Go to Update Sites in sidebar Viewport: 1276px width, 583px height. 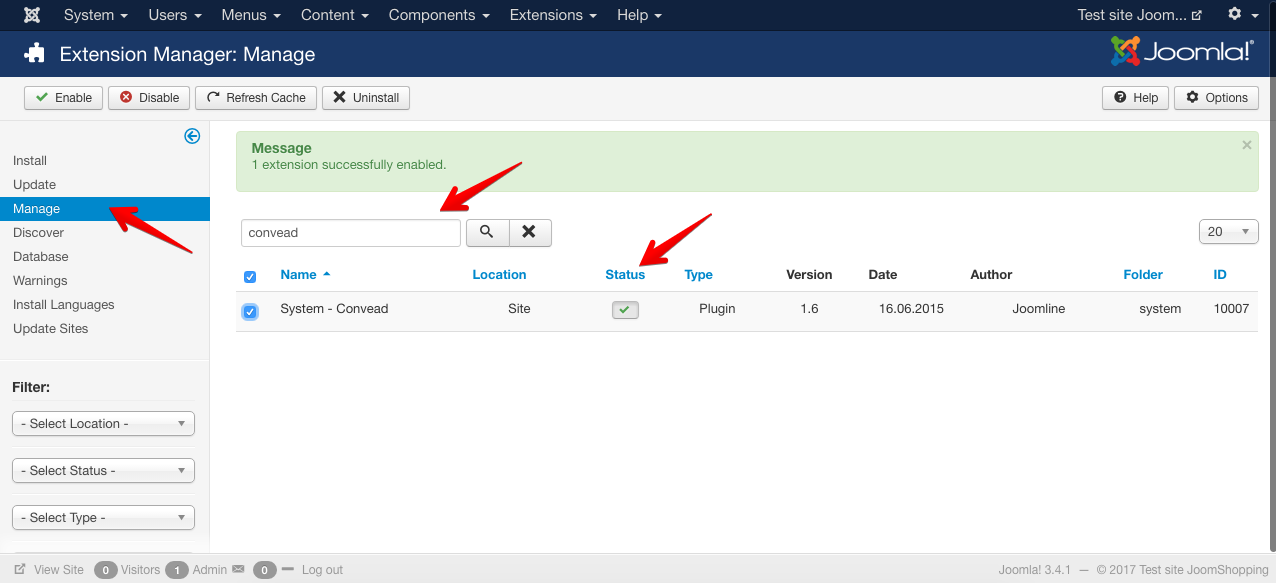pos(50,329)
